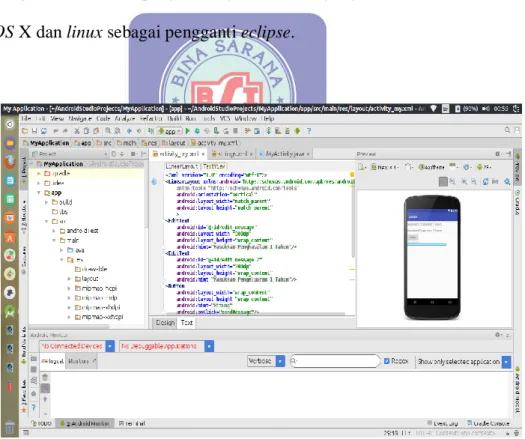Click the layout breadcrumb in navigation bar
Image resolution: width=525 pixels, height=439 pixels.
(x=174, y=143)
